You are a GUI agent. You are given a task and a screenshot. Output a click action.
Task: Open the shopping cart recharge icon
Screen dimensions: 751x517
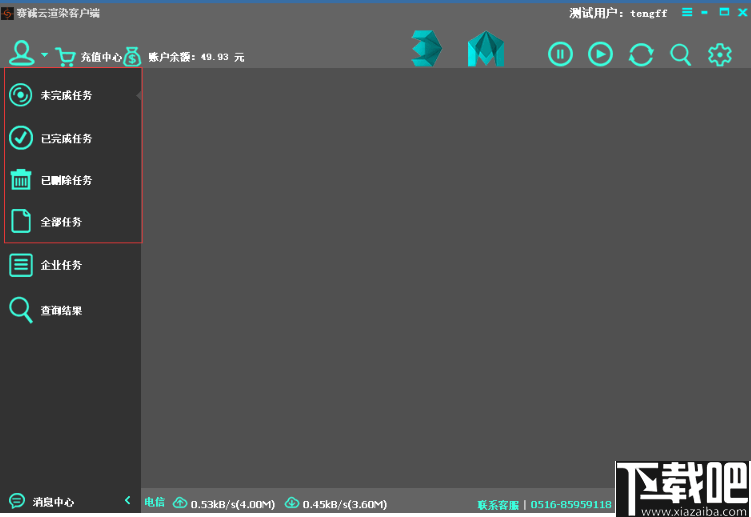click(x=65, y=57)
